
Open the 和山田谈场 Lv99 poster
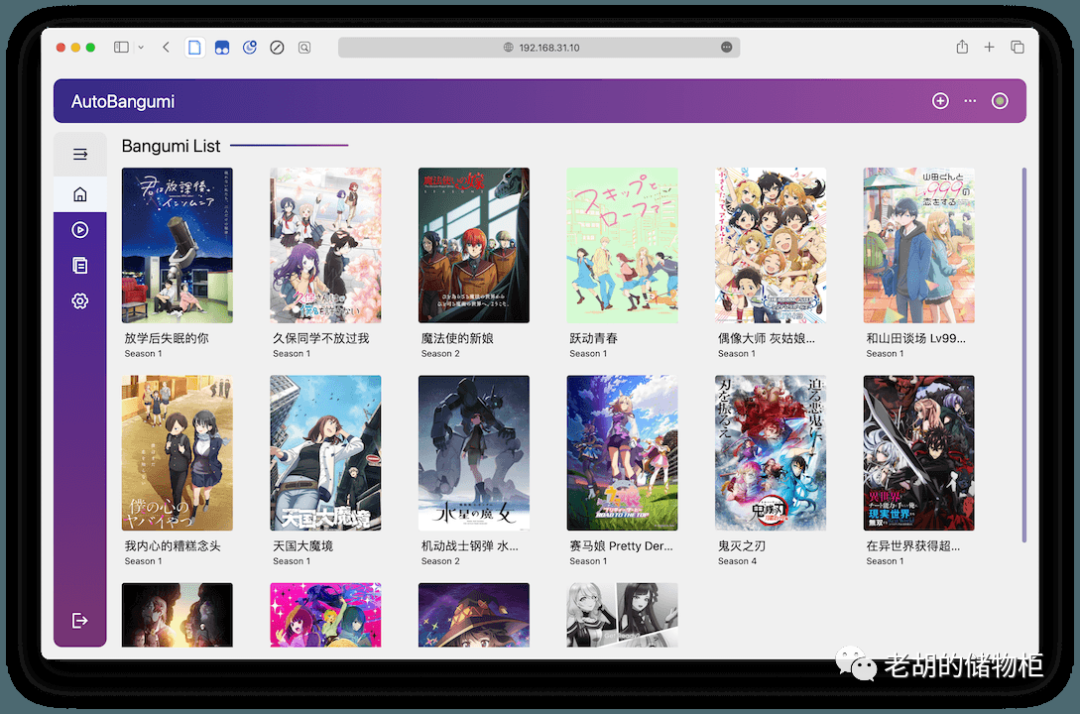(919, 245)
